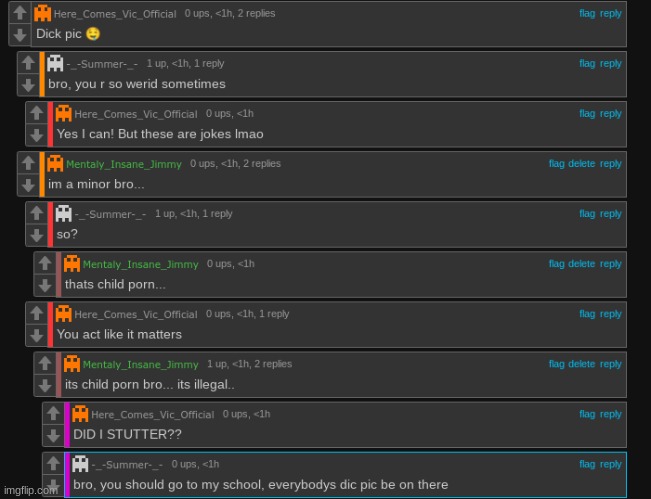Flag the "You act like it matters" comment
The image size is (651, 499).
pyautogui.click(x=587, y=314)
